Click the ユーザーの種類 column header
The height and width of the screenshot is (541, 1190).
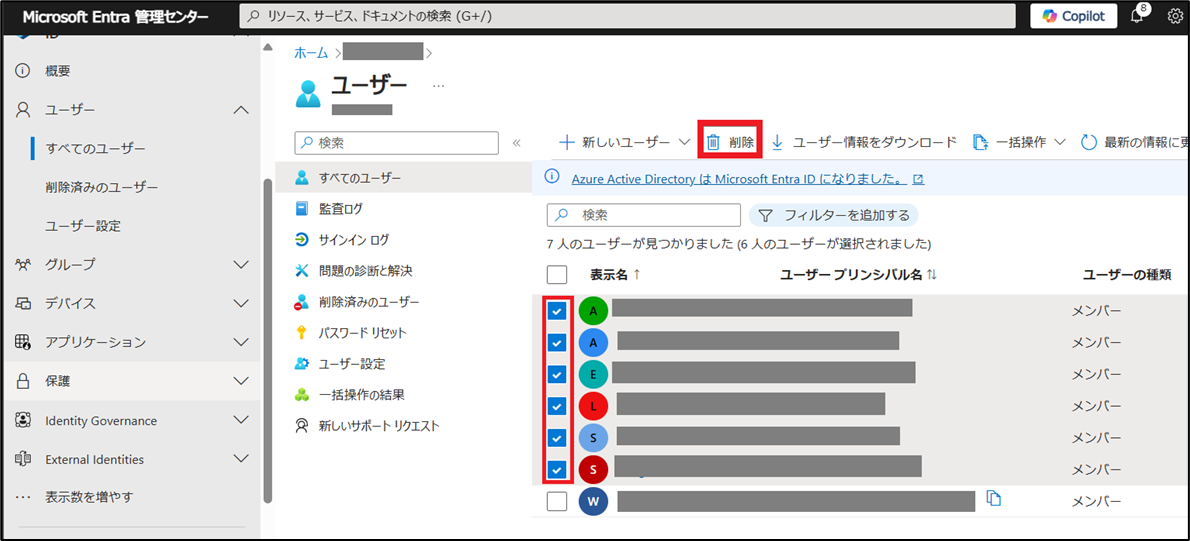1126,275
